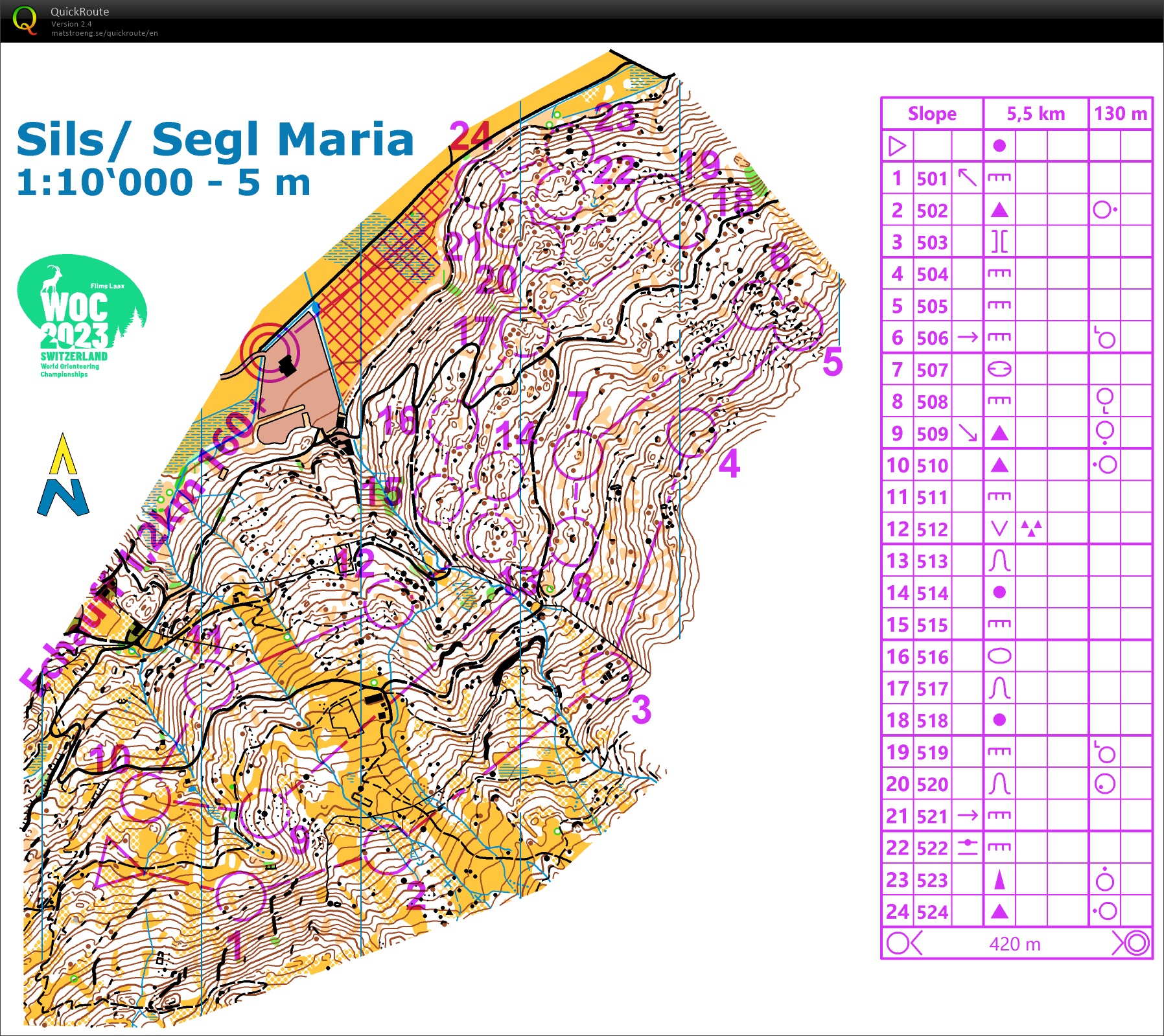This screenshot has height=1036, width=1164.
Task: Click the dot symbol in row 518
Action: tap(999, 720)
